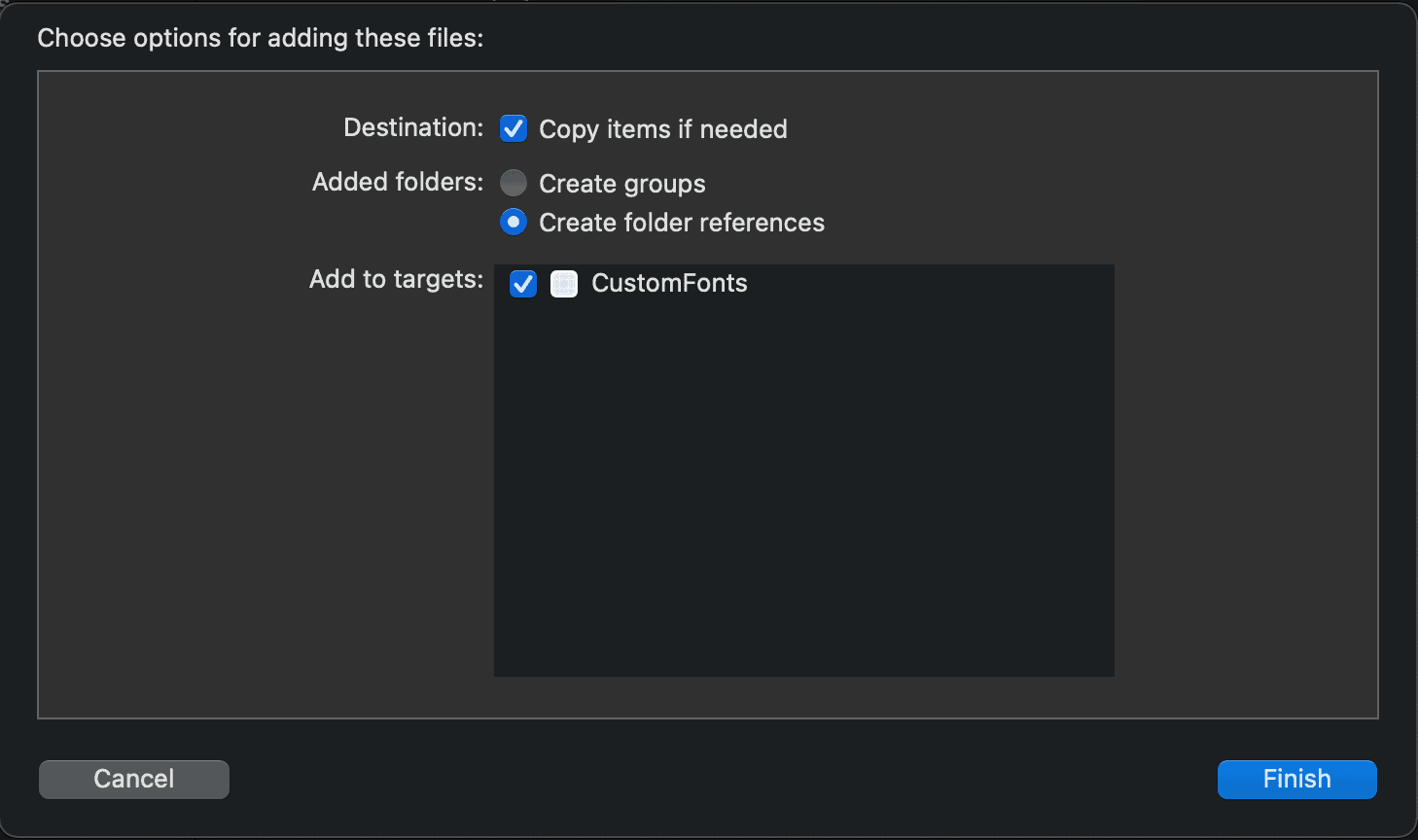This screenshot has height=840, width=1418.
Task: Select the Create groups radio option
Action: tap(514, 183)
